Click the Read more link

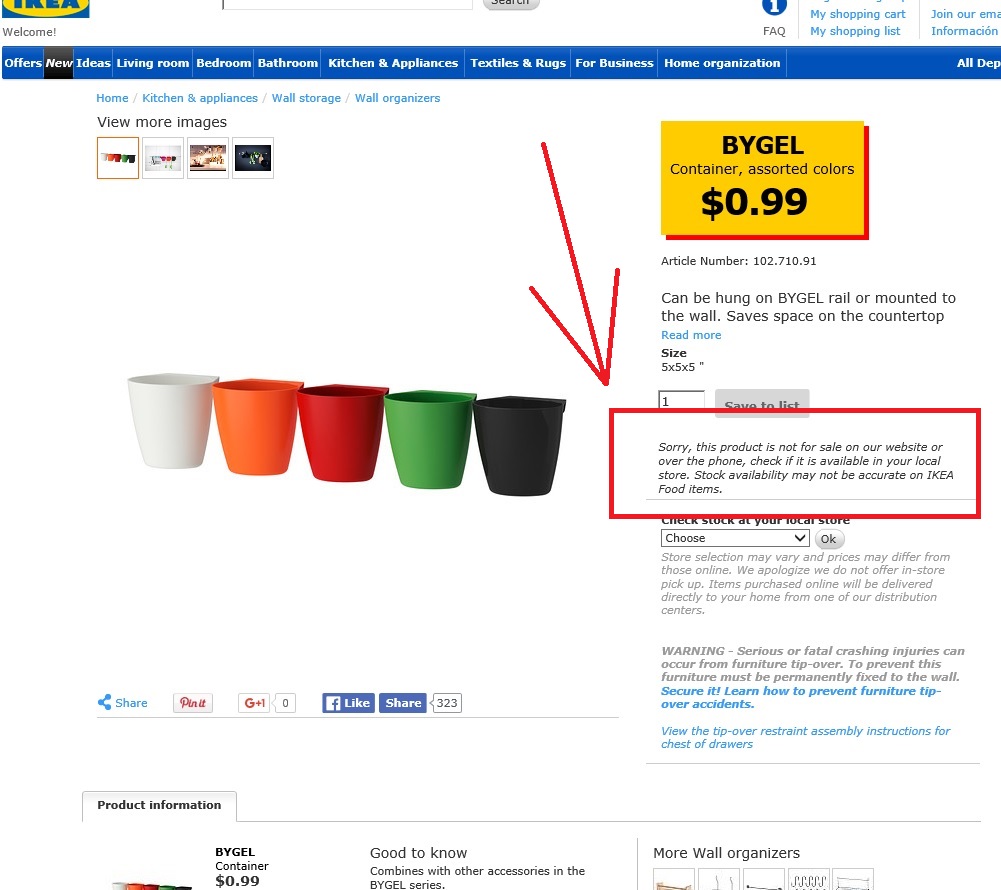pyautogui.click(x=691, y=335)
